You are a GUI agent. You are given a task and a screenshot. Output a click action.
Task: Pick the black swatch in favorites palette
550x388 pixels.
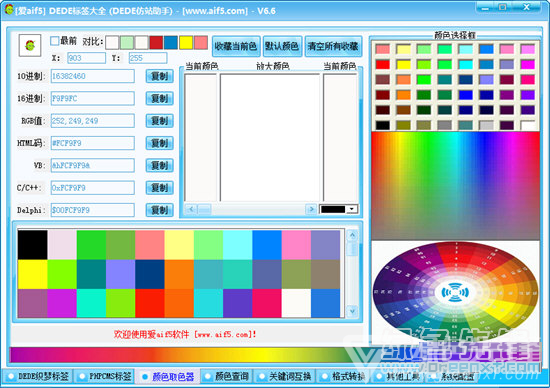33,245
